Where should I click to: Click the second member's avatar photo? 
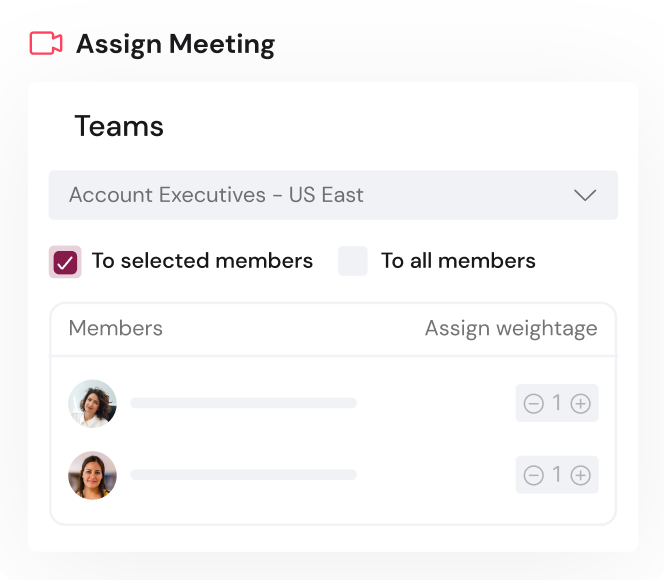coord(92,475)
